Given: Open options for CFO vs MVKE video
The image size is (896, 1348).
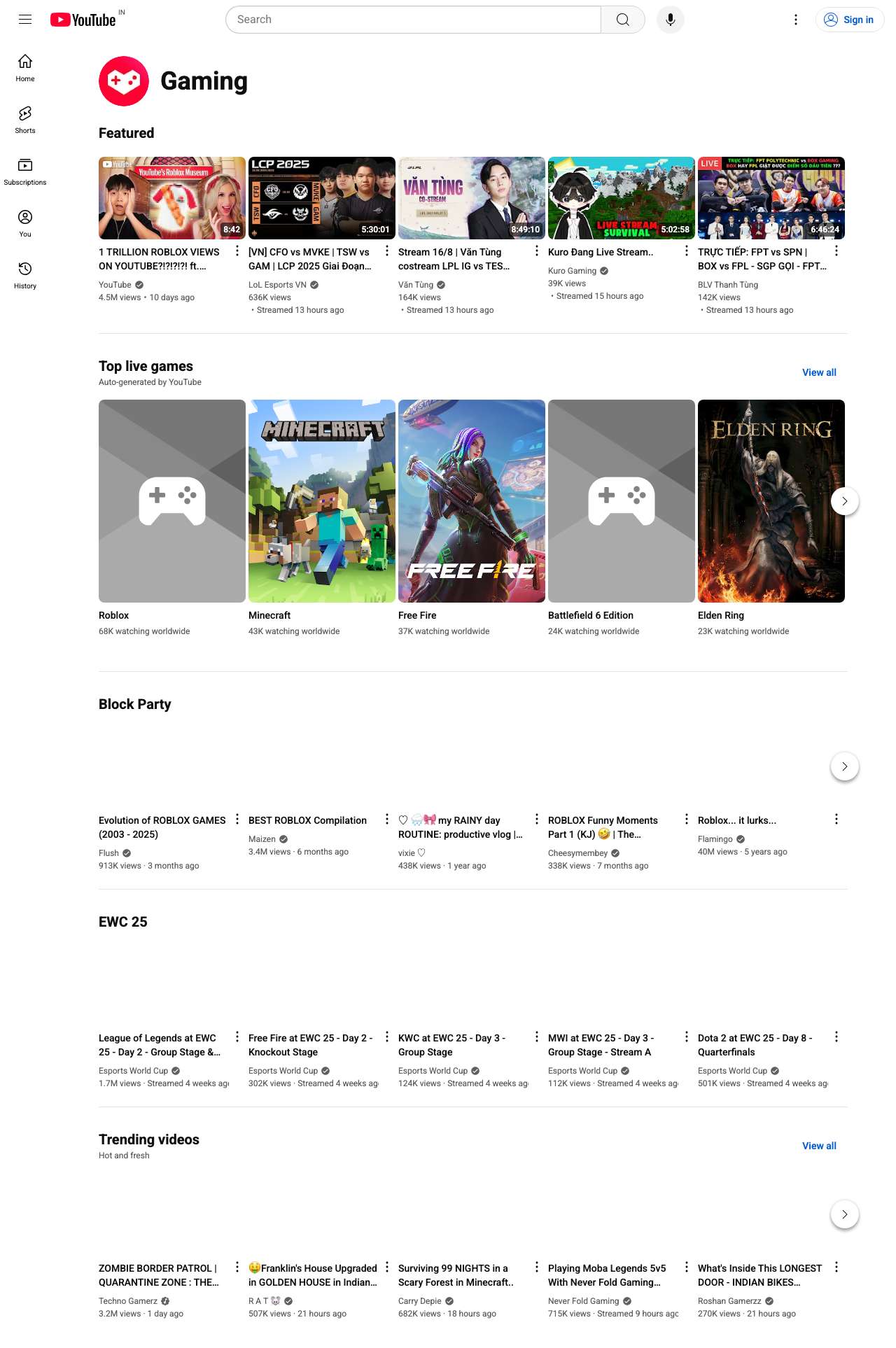Looking at the screenshot, I should coord(387,251).
